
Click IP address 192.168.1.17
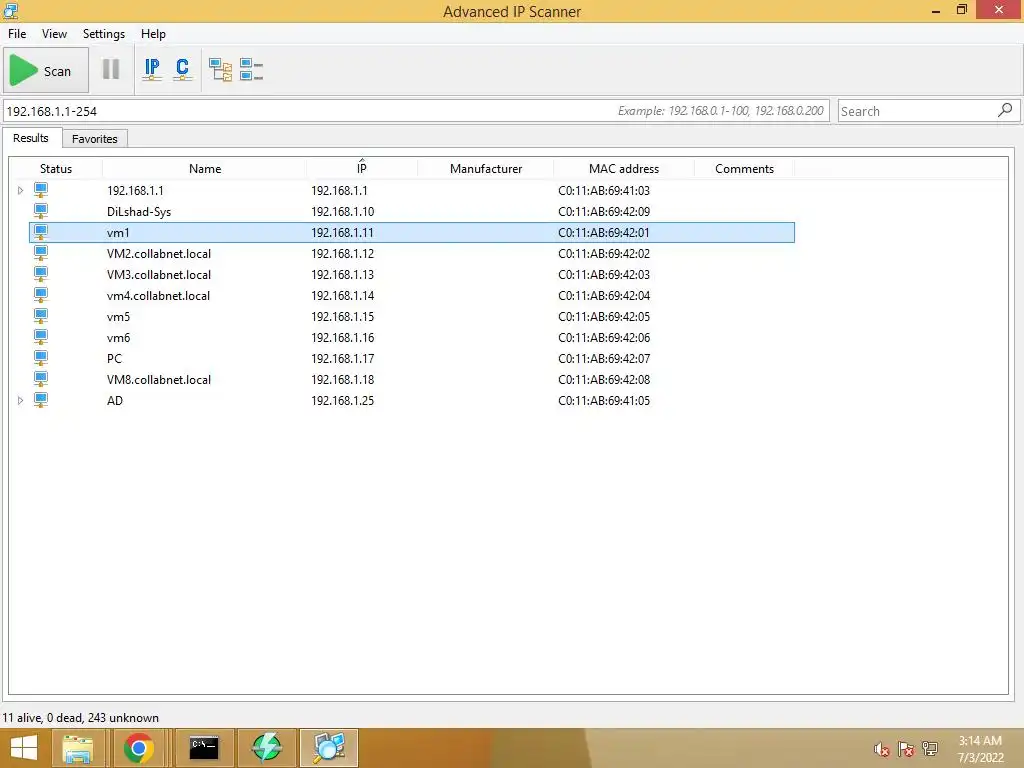pos(342,359)
